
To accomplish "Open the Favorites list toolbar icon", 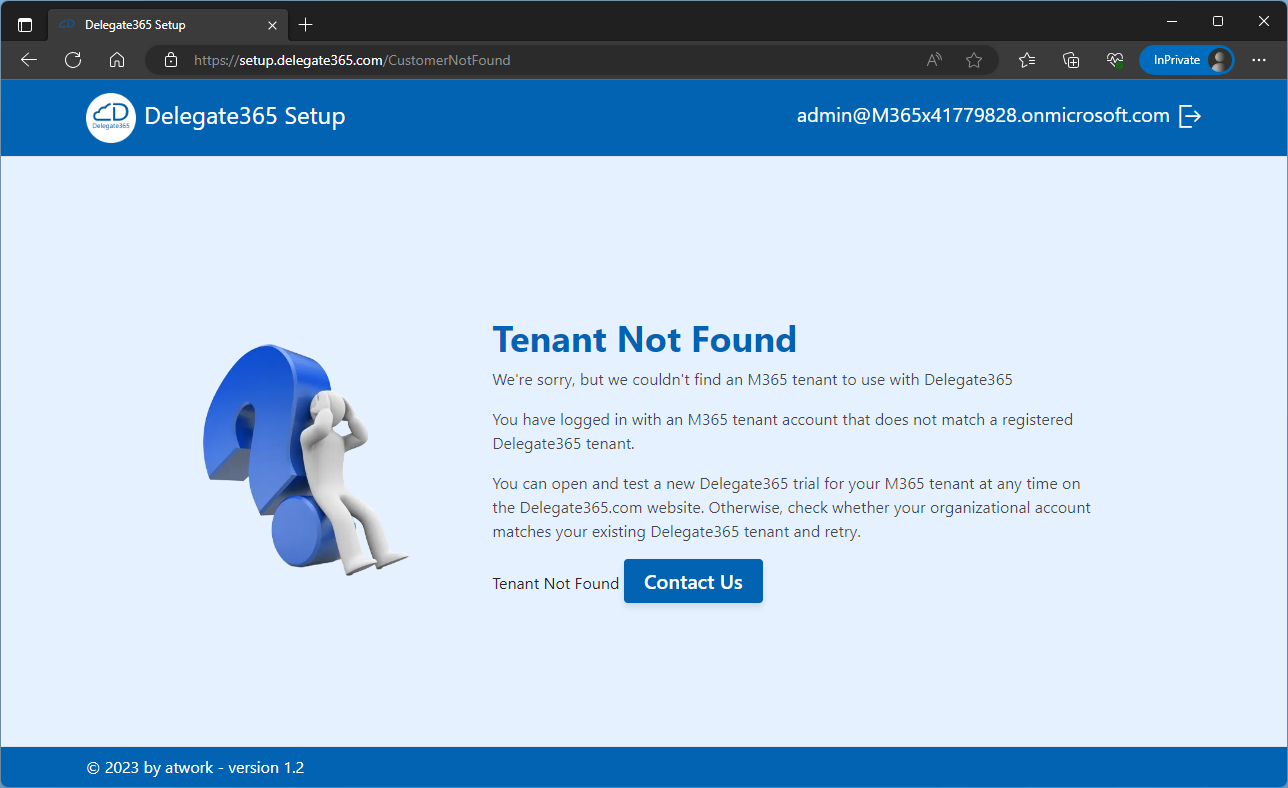I will 1027,60.
